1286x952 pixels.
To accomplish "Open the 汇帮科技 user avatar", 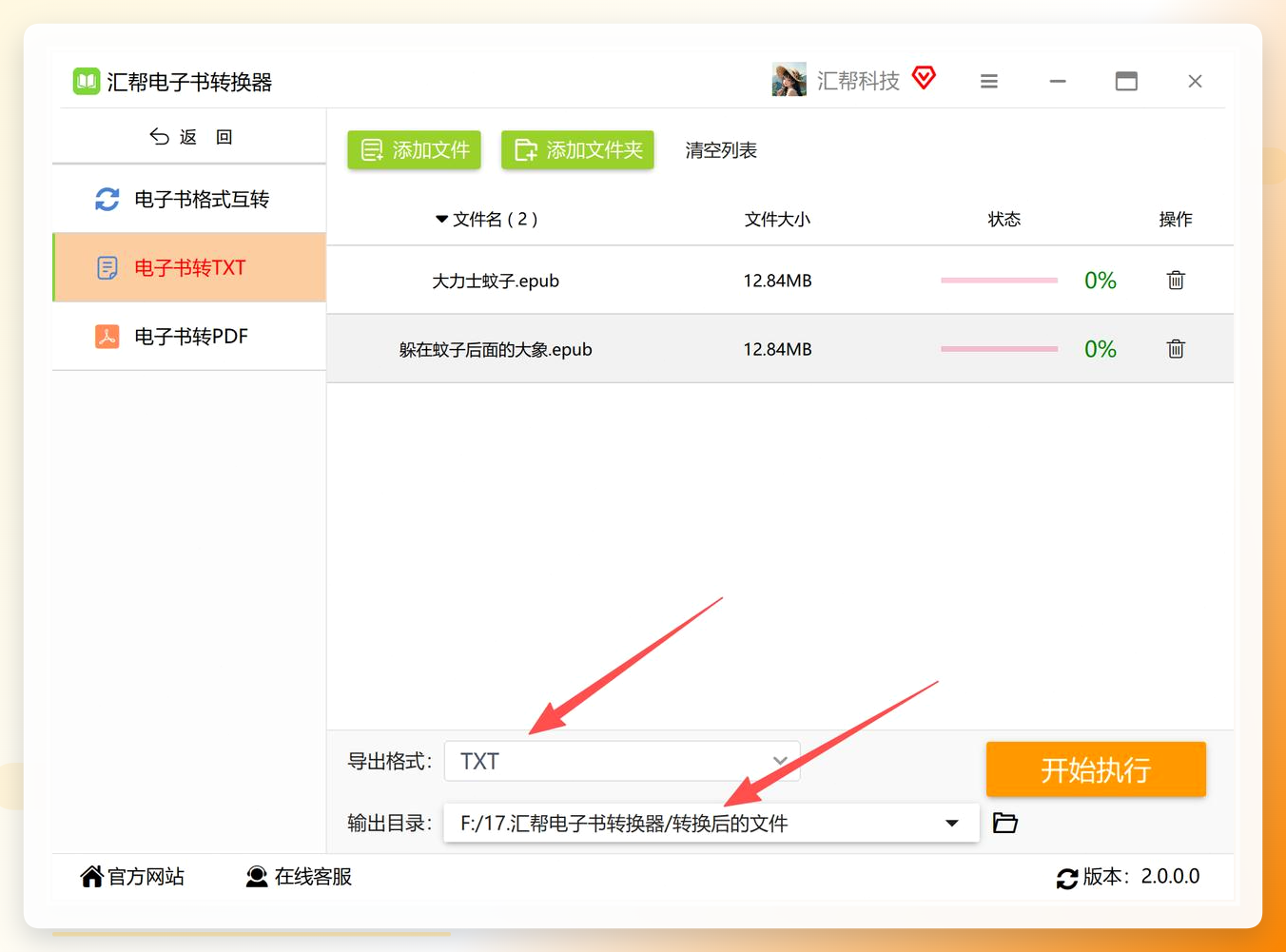I will point(789,81).
